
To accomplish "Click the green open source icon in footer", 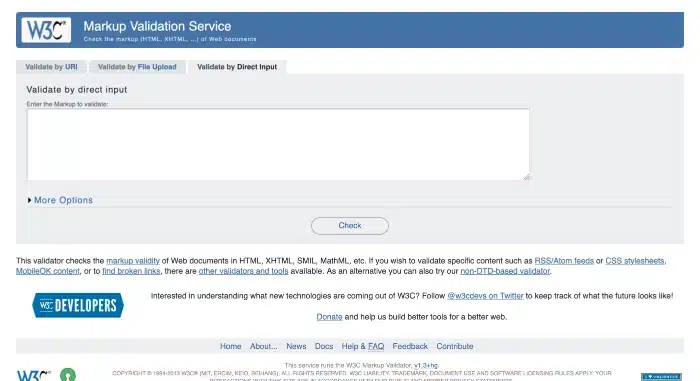I will coord(68,375).
